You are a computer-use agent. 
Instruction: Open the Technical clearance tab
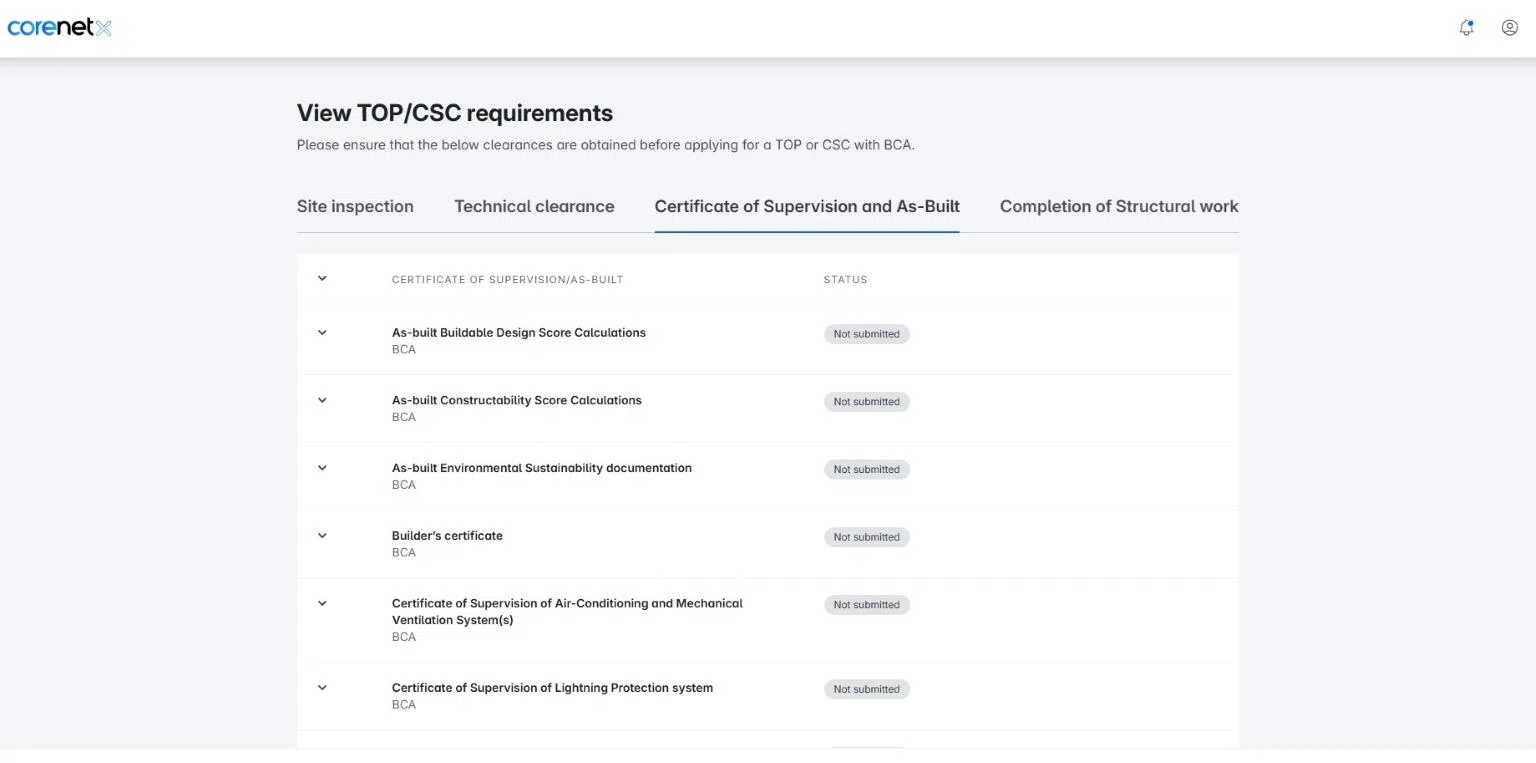pyautogui.click(x=534, y=206)
